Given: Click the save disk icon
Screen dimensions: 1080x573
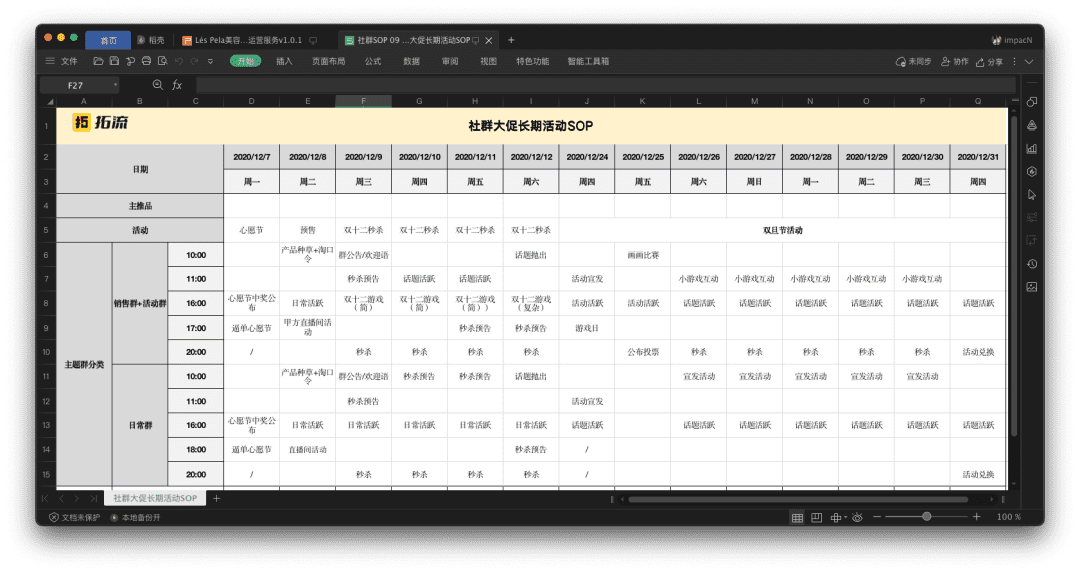Looking at the screenshot, I should click(x=114, y=61).
